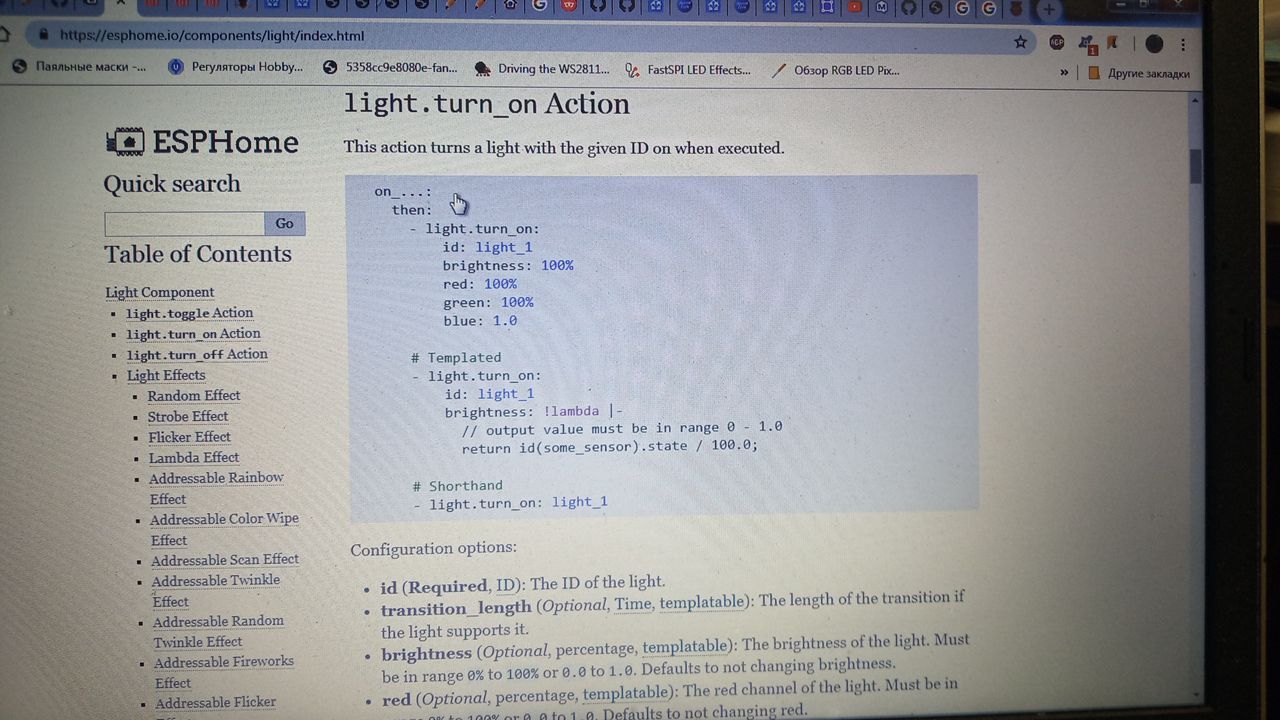Open a new tab with plus button

[x=1048, y=9]
